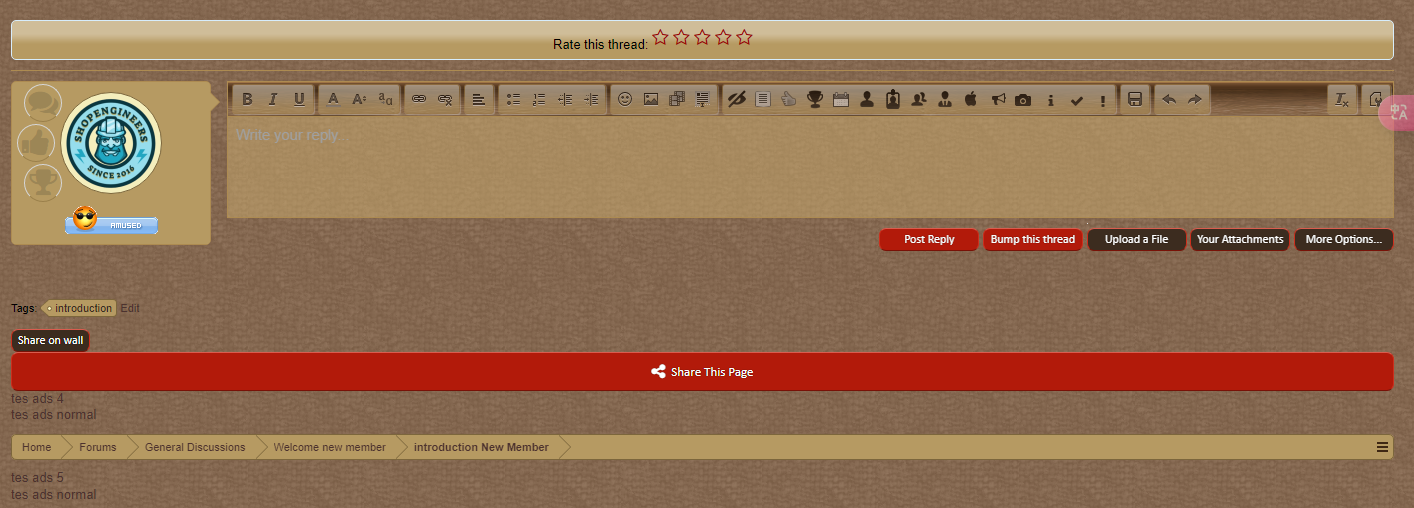
Task: Click the Share on wall button
Action: pyautogui.click(x=51, y=341)
